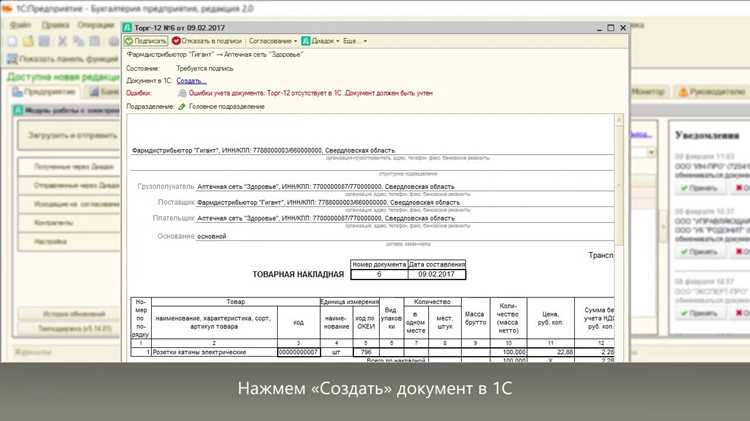Click the document scrollbar up arrow
Image resolution: width=750 pixels, height=421 pixels.
(x=619, y=120)
